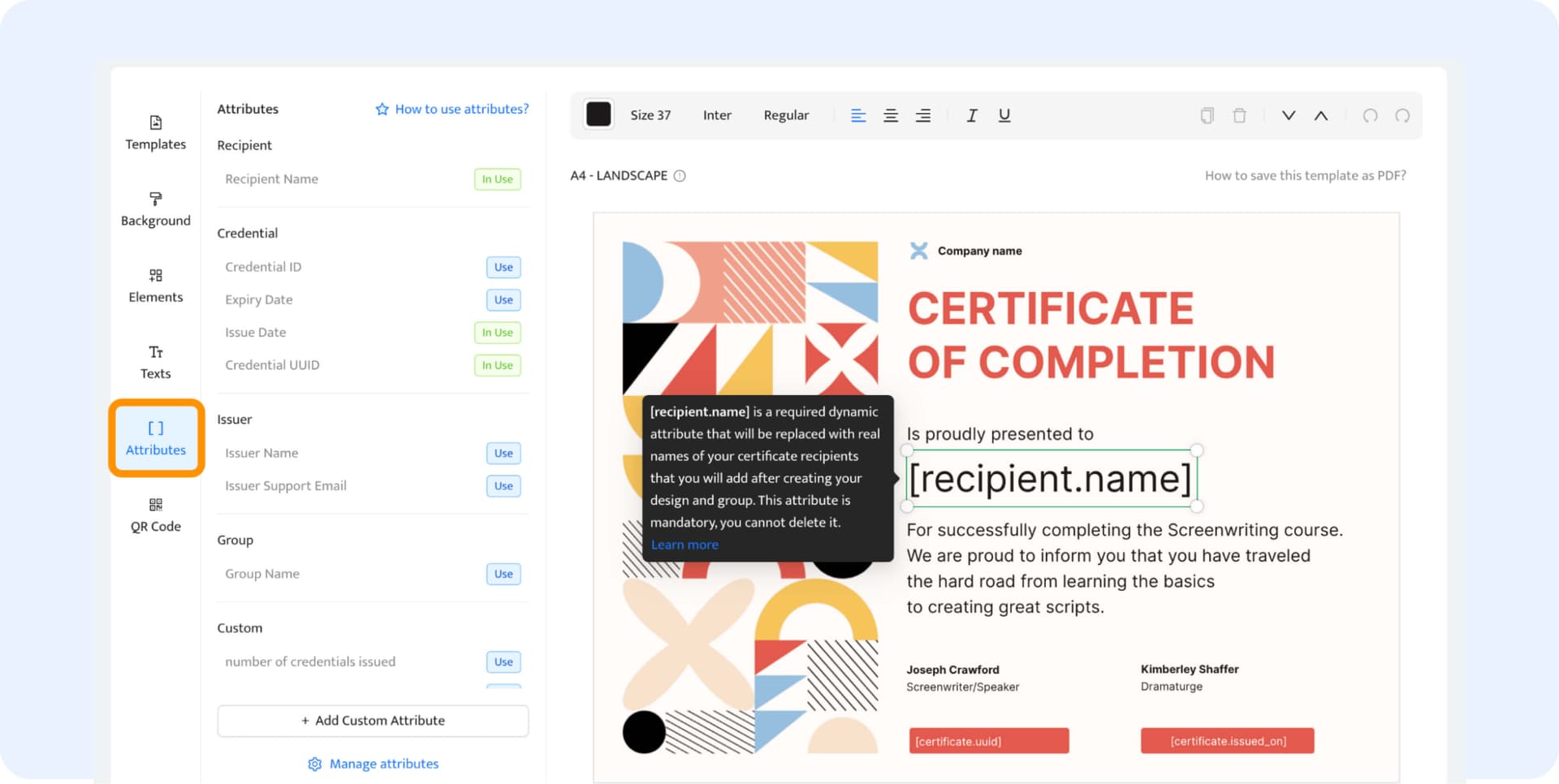The image size is (1559, 784).
Task: Open the Size 37 font size dropdown
Action: 650,115
